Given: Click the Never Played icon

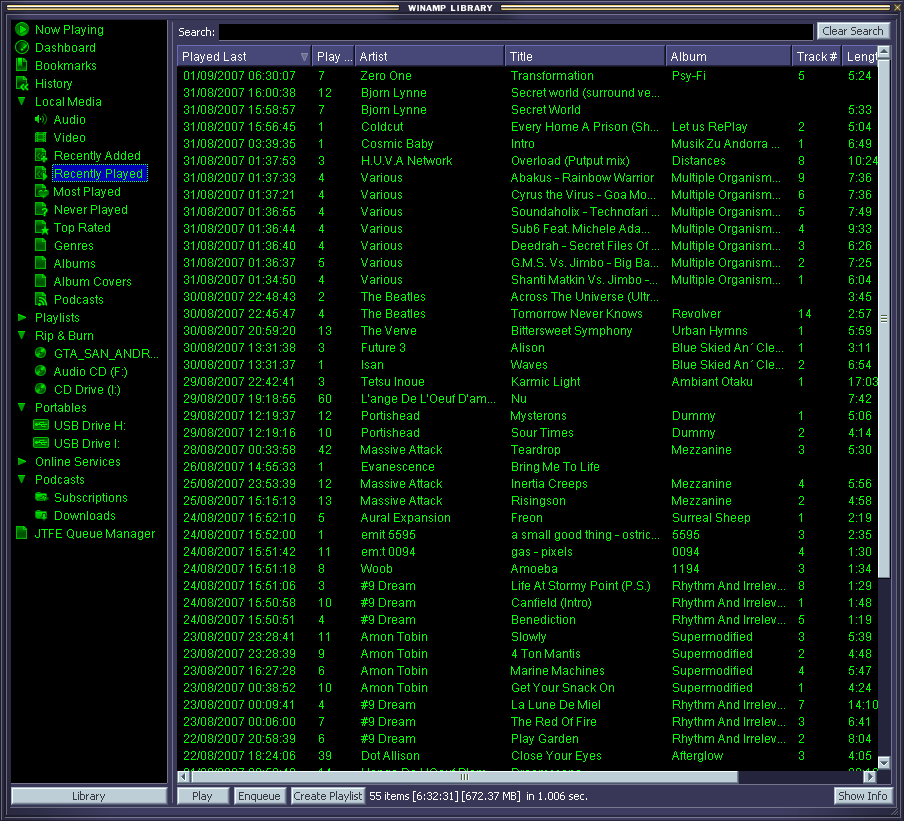Looking at the screenshot, I should tap(41, 209).
